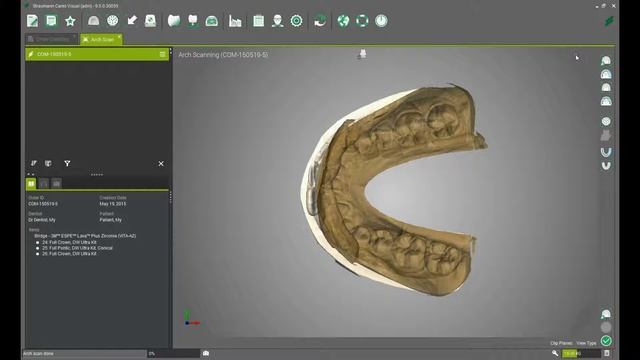The width and height of the screenshot is (640, 360).
Task: Close the Arch Scan tab
Action: (x=119, y=37)
